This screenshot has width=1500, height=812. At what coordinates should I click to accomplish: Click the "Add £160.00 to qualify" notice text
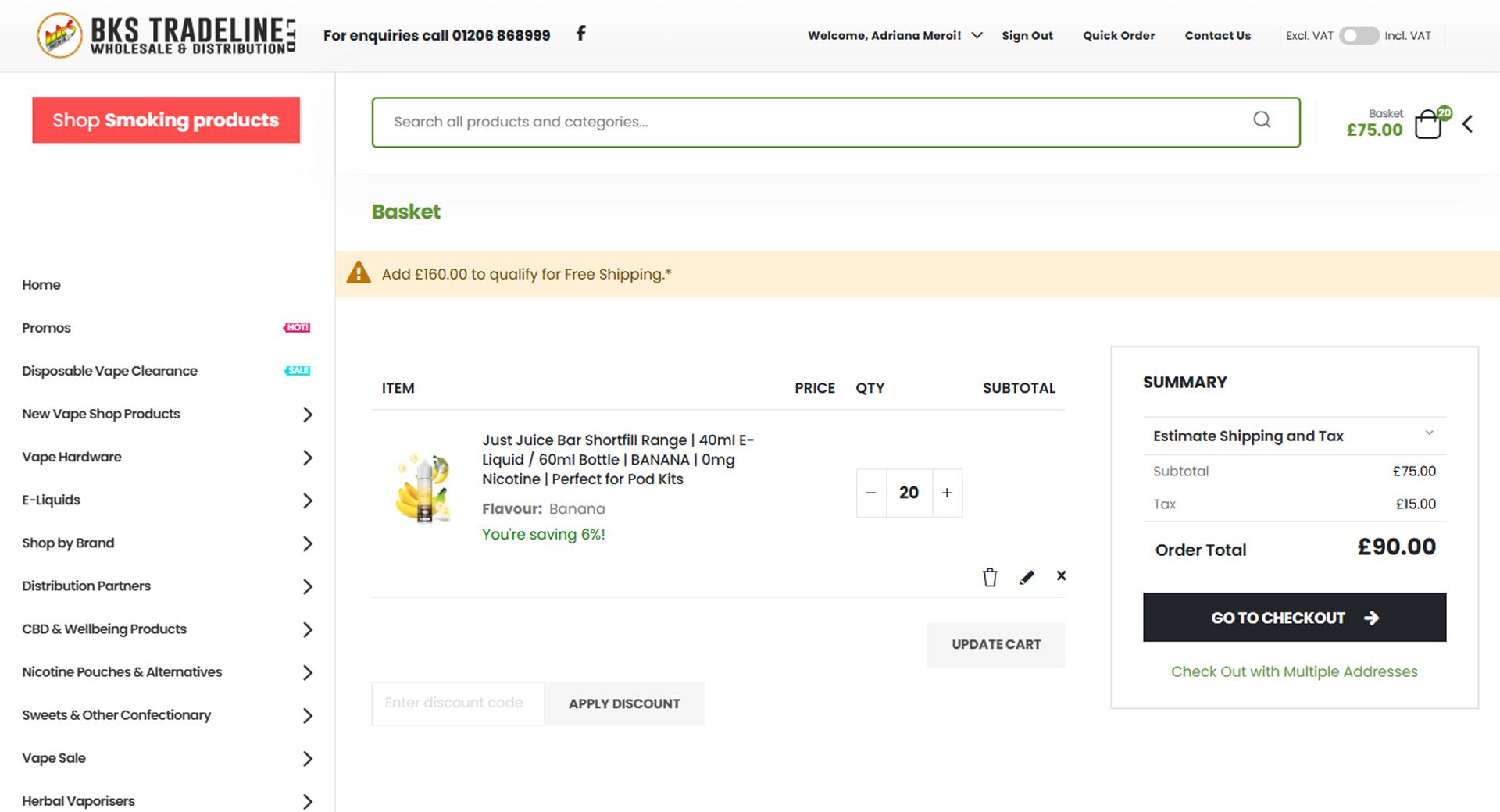(527, 274)
